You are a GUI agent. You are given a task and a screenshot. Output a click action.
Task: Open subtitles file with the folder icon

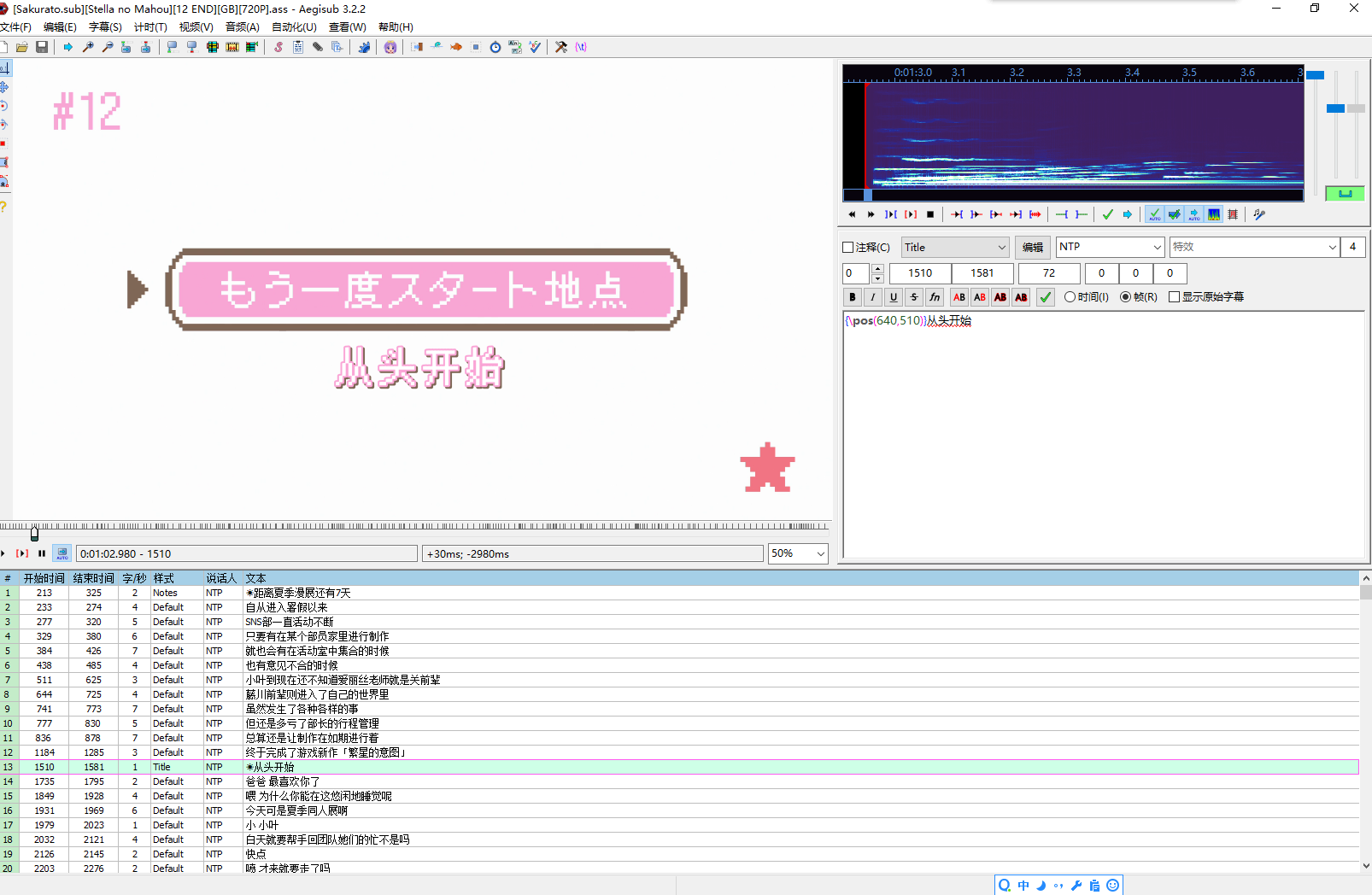22,47
